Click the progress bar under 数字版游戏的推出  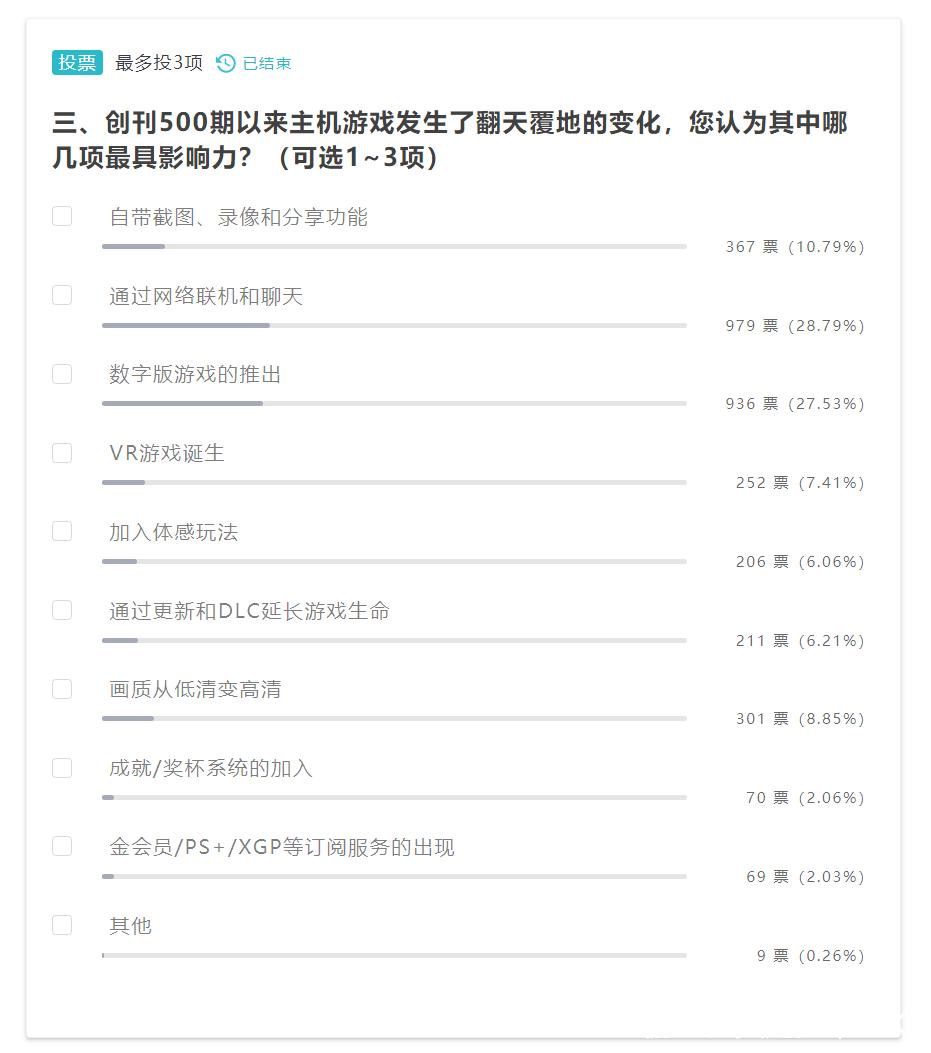(x=393, y=403)
